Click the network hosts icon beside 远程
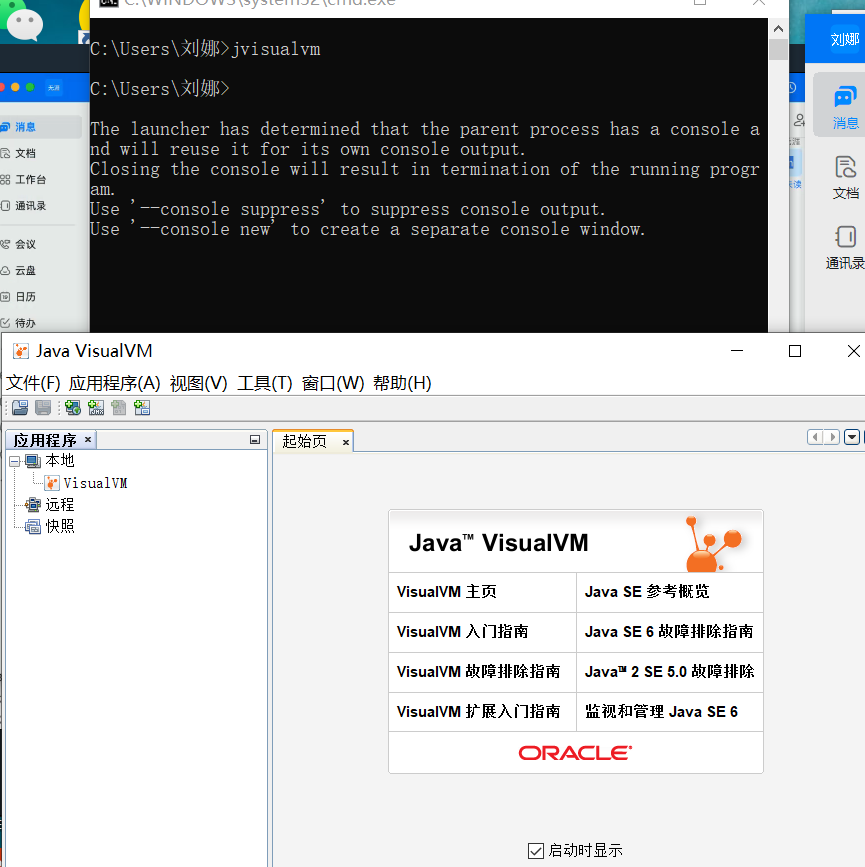This screenshot has width=865, height=867. tap(33, 505)
